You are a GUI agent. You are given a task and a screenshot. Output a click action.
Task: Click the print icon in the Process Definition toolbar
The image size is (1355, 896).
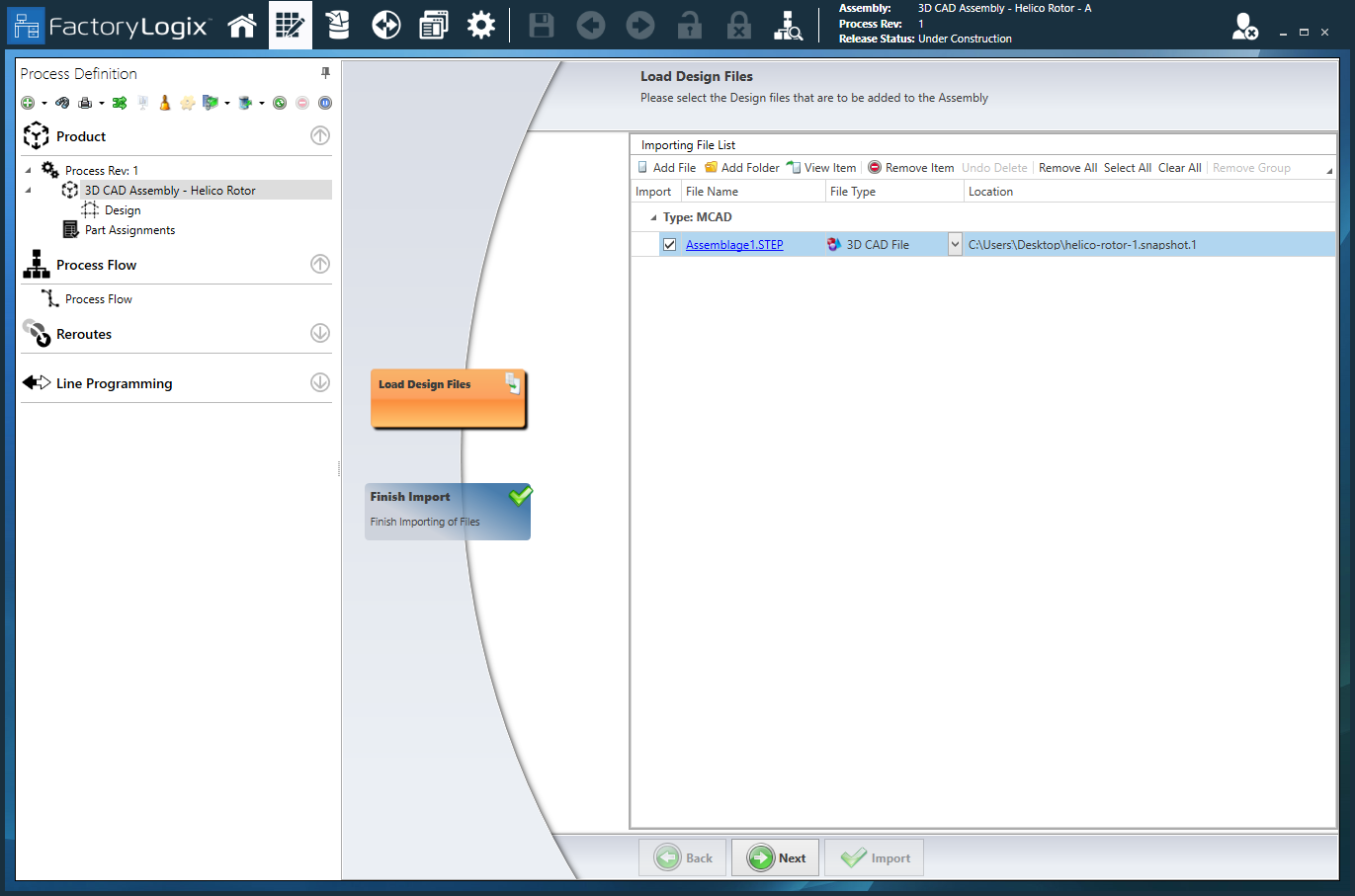[86, 102]
